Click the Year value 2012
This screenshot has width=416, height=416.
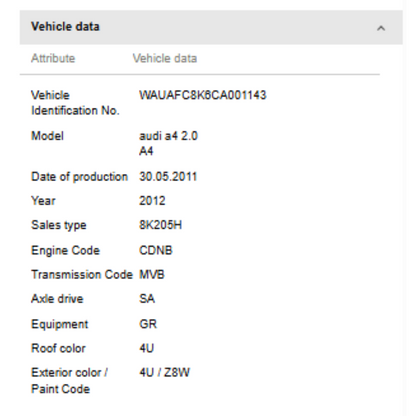coord(152,201)
